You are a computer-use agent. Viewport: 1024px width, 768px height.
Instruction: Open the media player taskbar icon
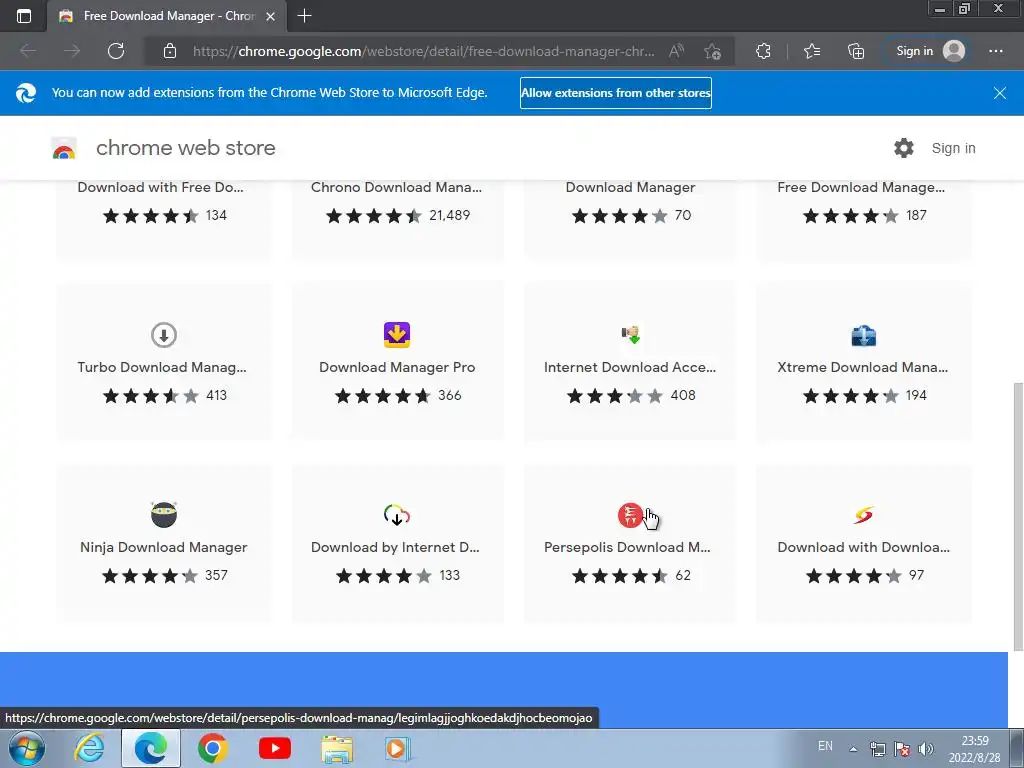397,748
